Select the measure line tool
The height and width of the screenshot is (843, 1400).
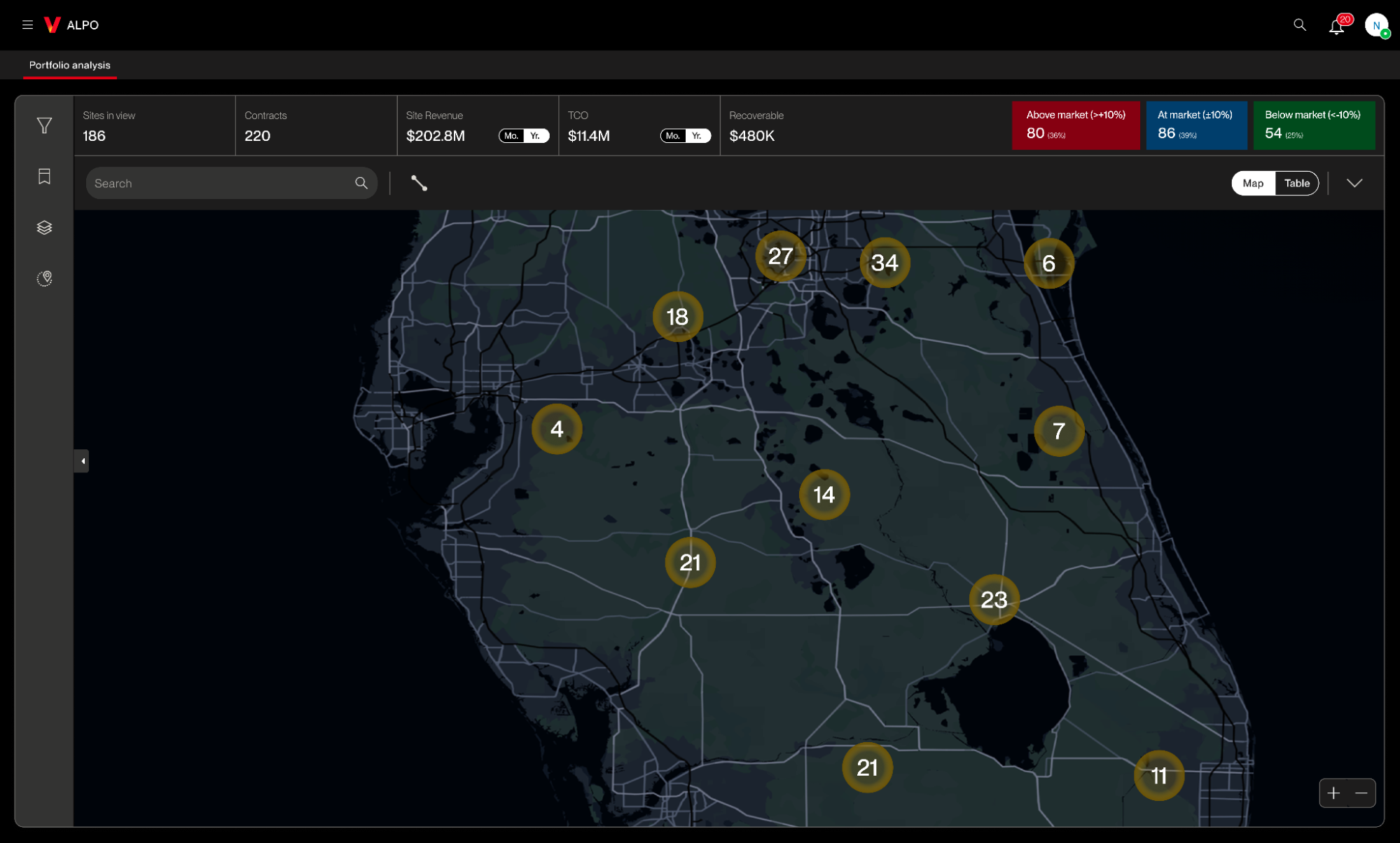419,183
